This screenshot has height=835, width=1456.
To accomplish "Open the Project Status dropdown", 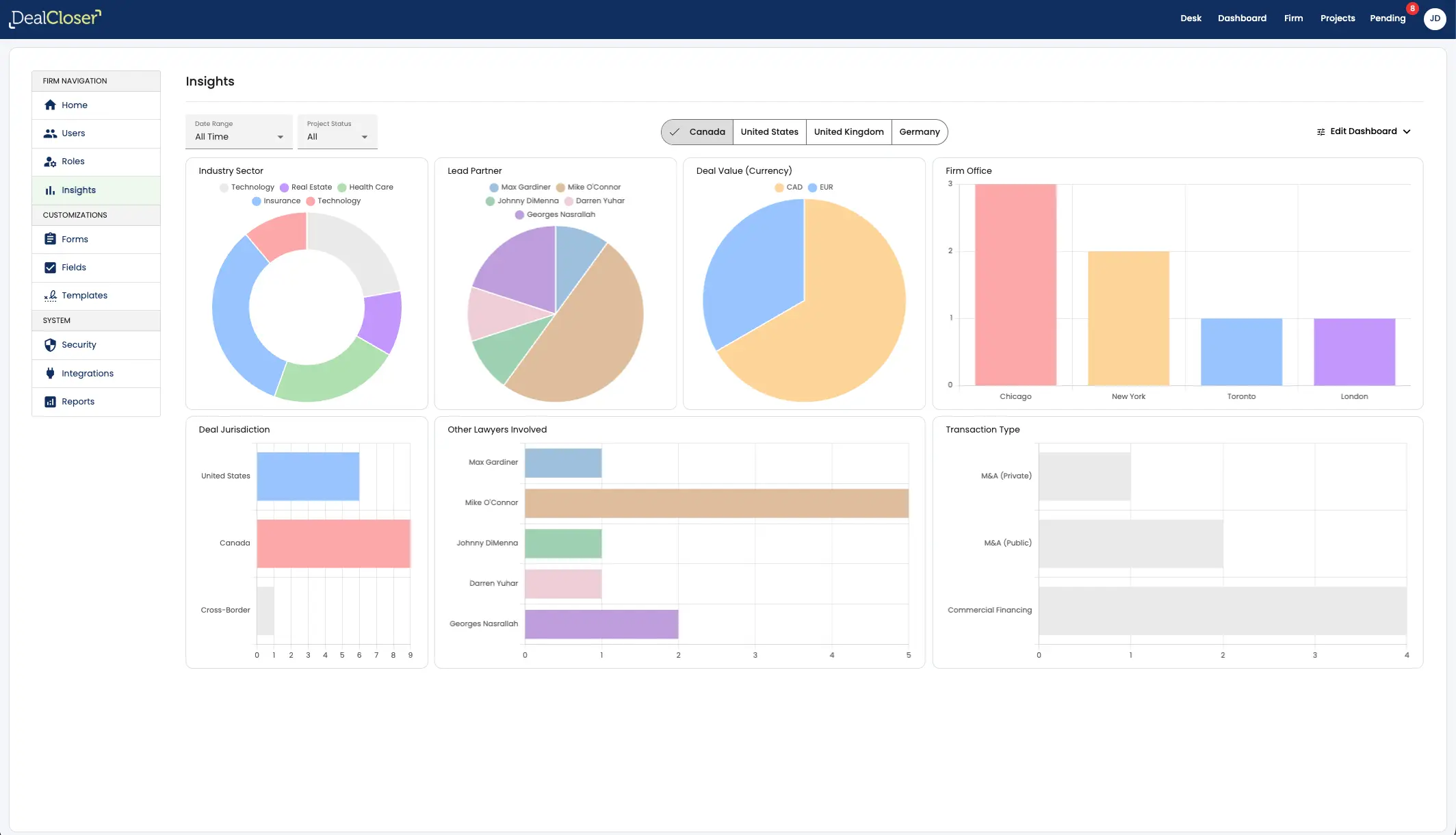I will point(337,131).
